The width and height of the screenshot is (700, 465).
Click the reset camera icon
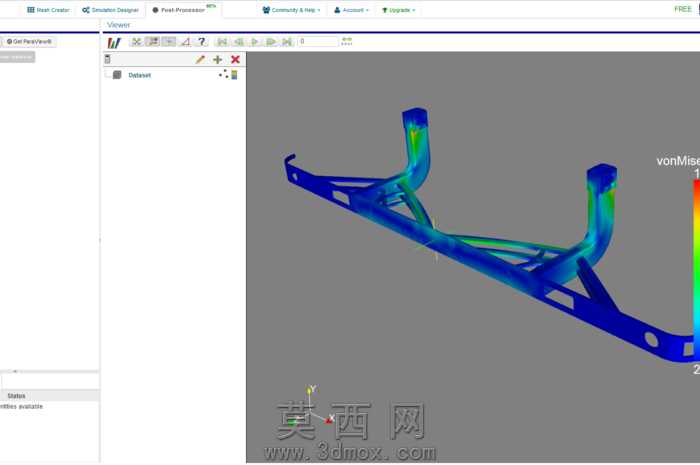[x=137, y=42]
